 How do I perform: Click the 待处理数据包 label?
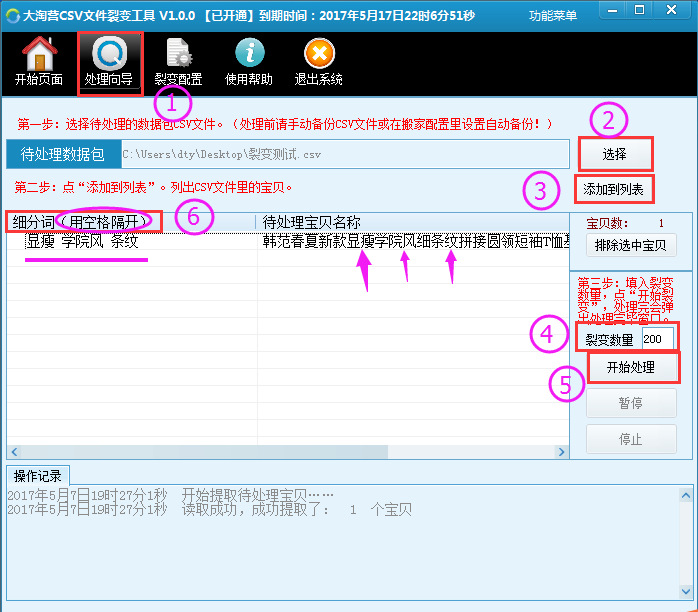(63, 154)
